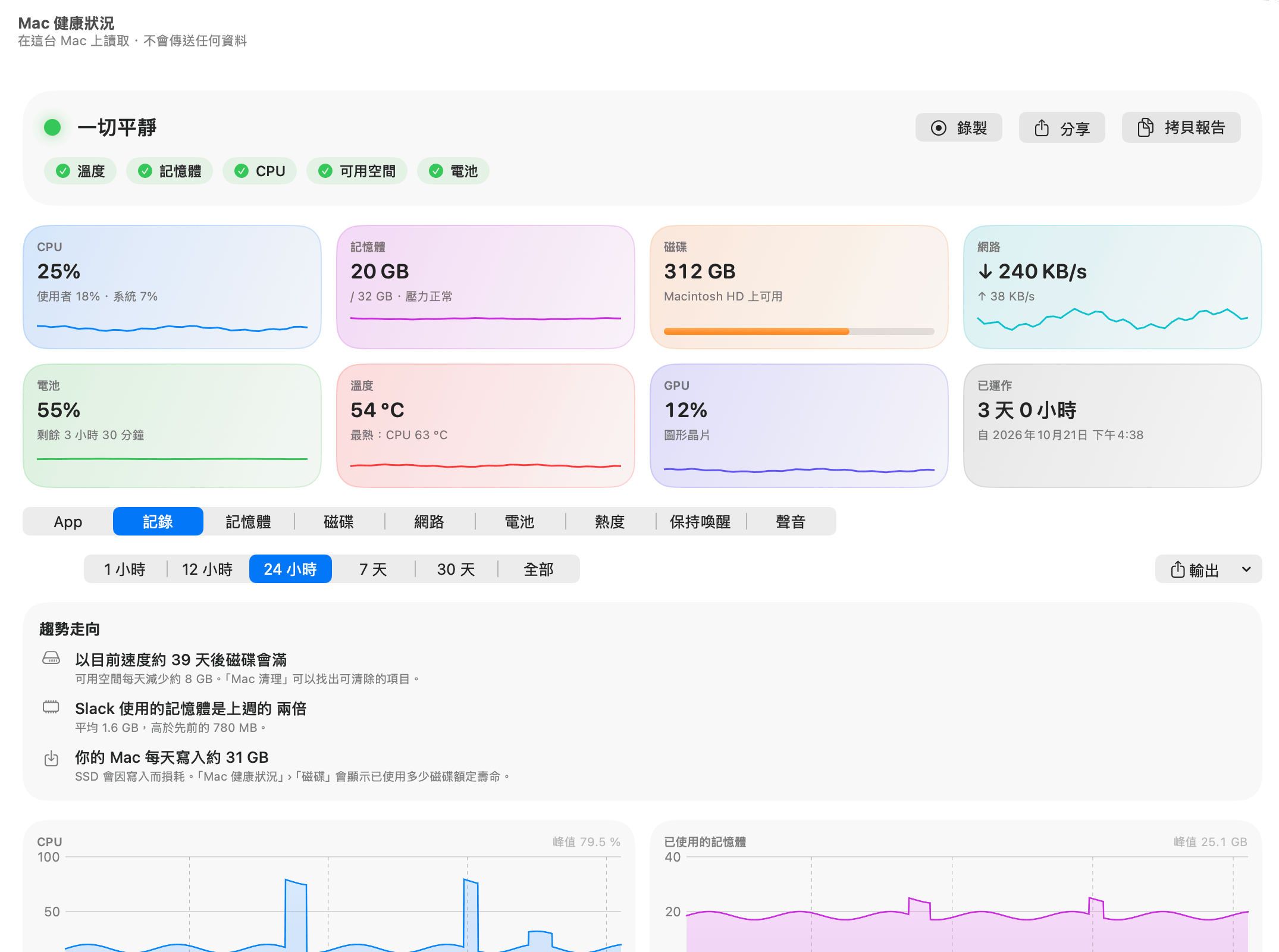The image size is (1279, 952).
Task: Select the 7 天 time range
Action: point(373,569)
